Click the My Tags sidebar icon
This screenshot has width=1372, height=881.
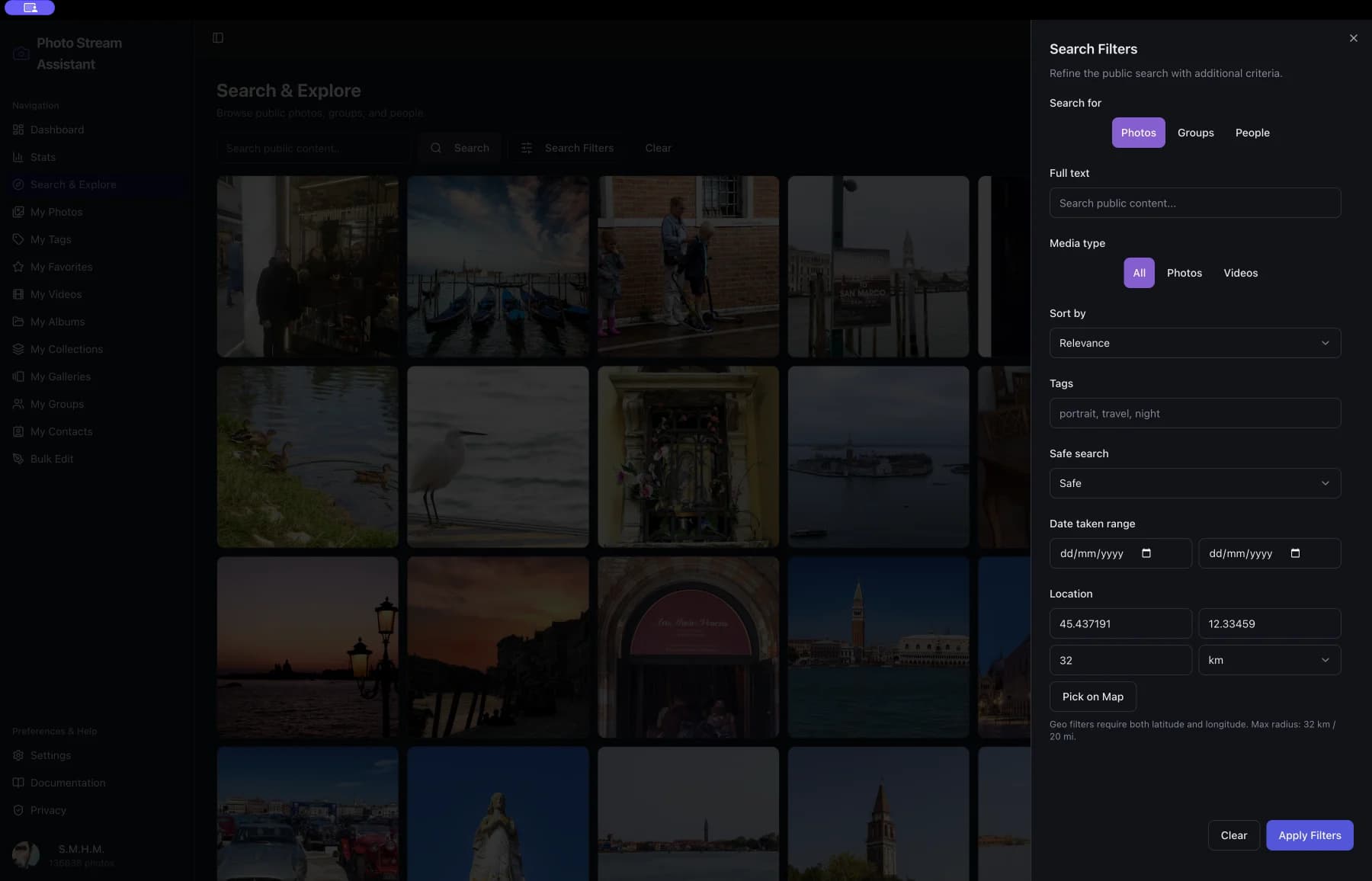18,239
